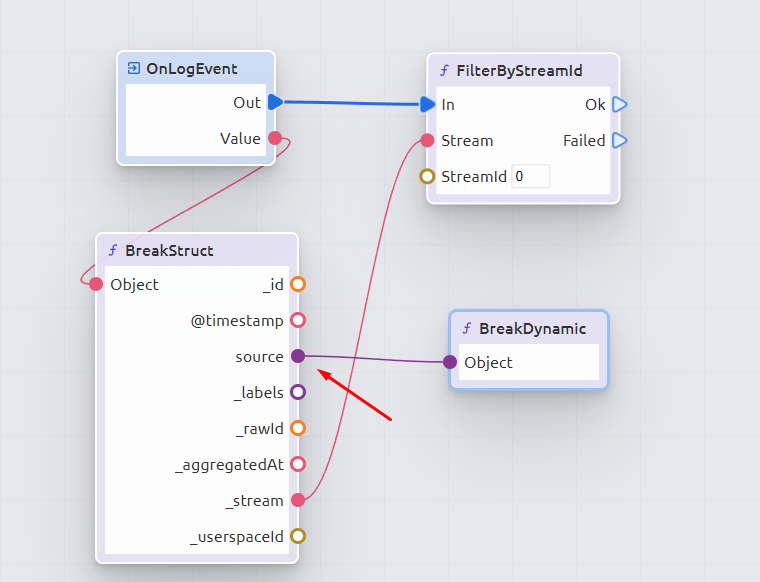760x582 pixels.
Task: Select the BreakStruct node header
Action: [169, 250]
